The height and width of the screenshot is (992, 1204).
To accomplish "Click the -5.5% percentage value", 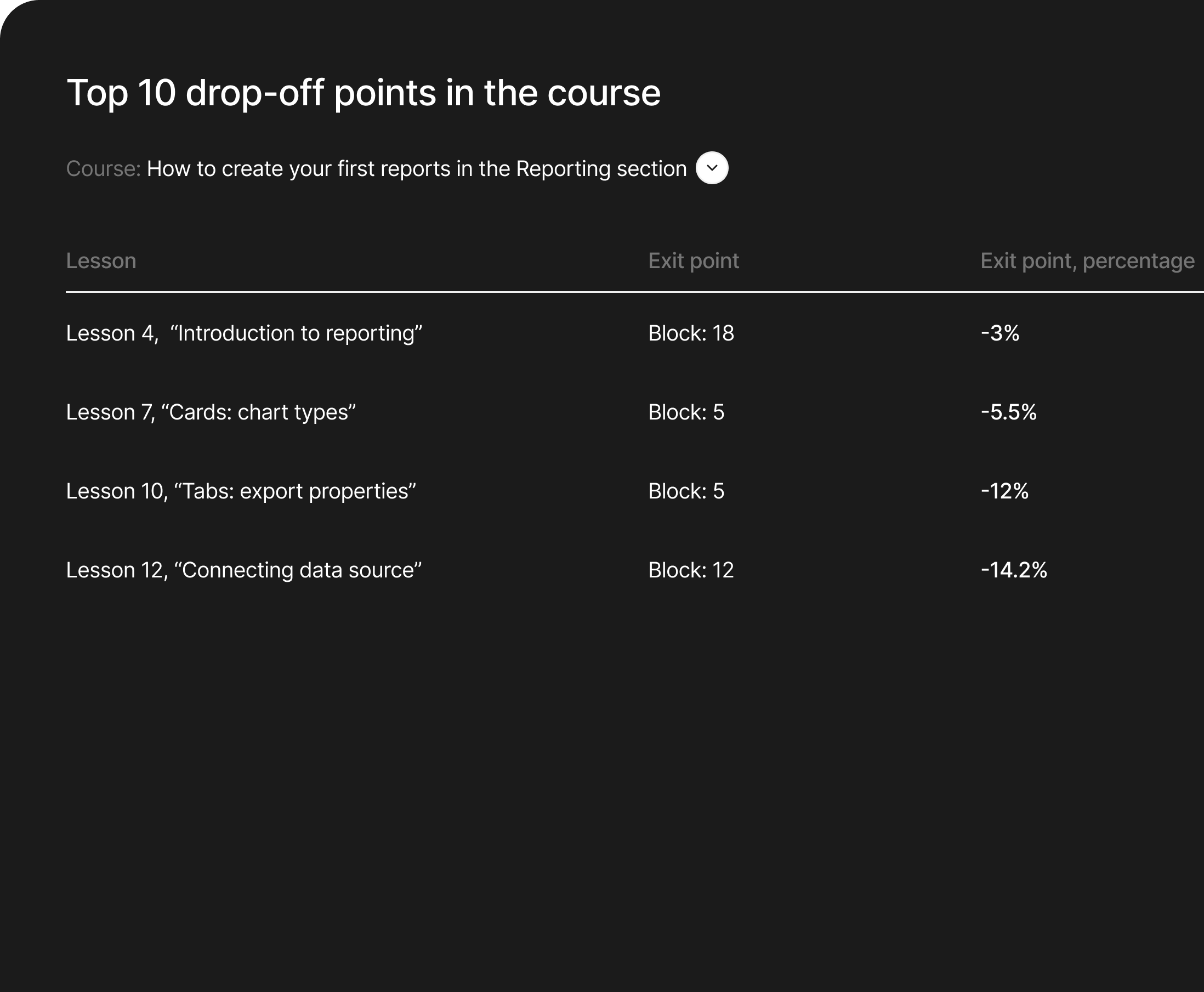I will 1008,412.
